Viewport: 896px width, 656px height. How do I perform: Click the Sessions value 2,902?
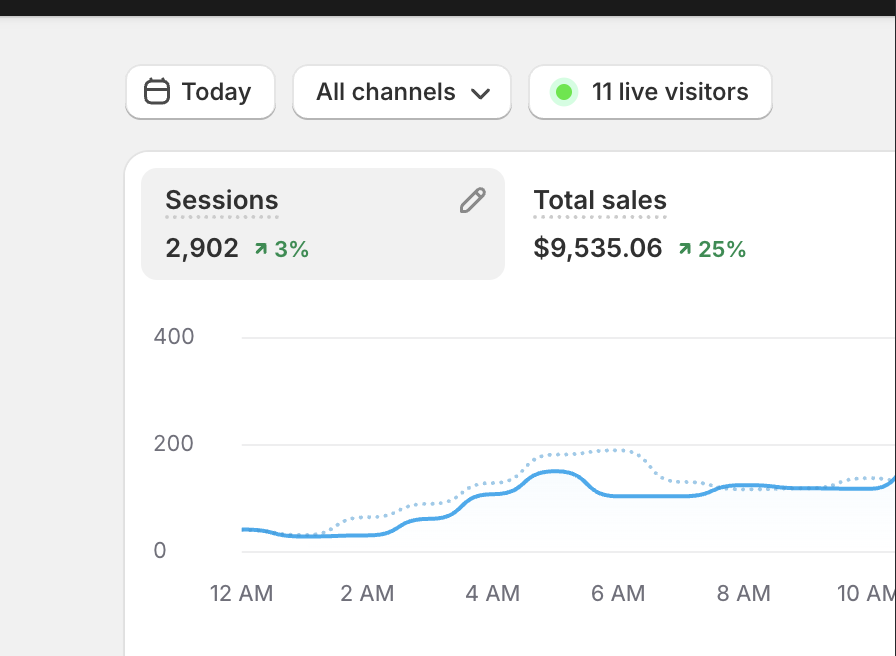[202, 249]
